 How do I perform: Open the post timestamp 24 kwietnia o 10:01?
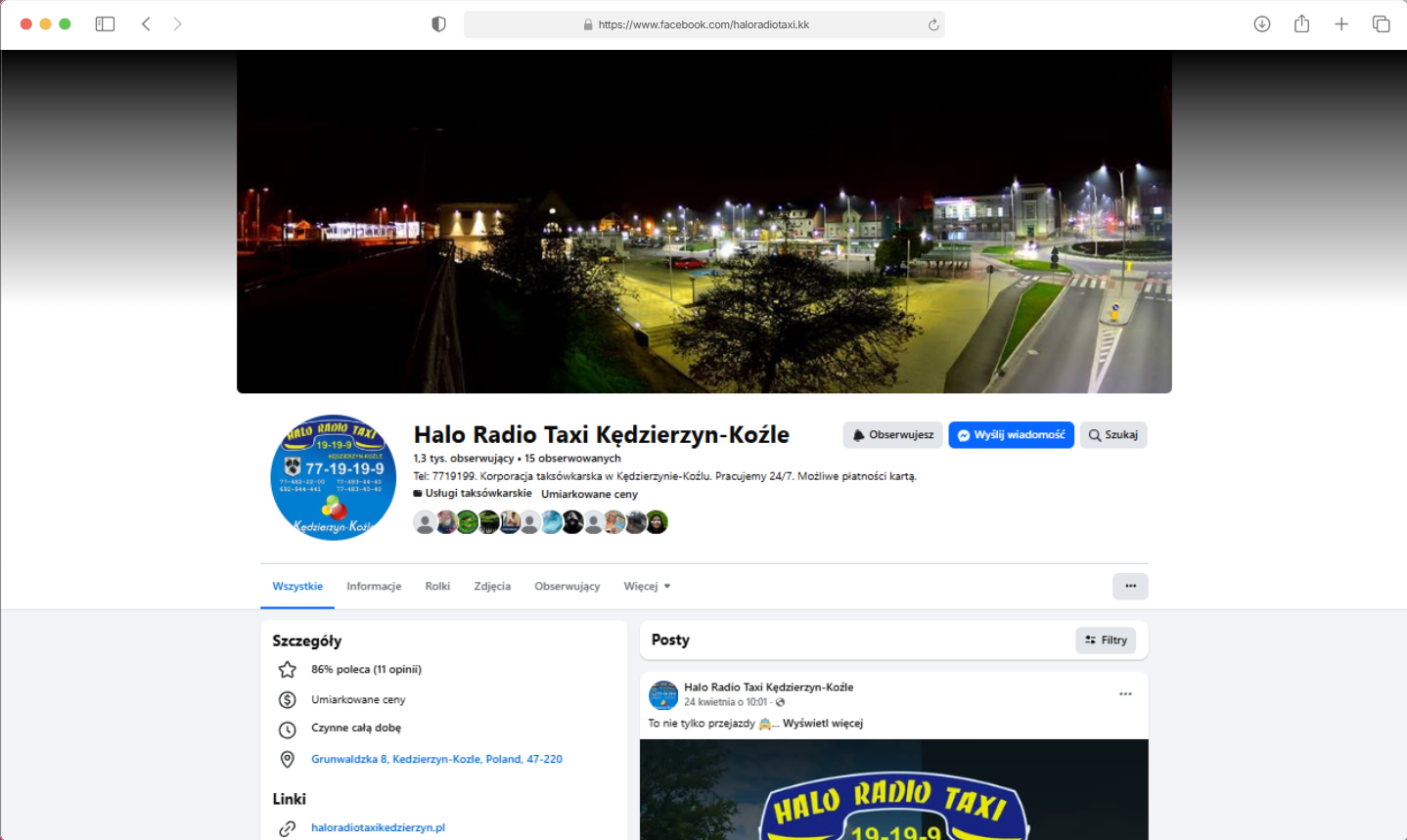[725, 702]
